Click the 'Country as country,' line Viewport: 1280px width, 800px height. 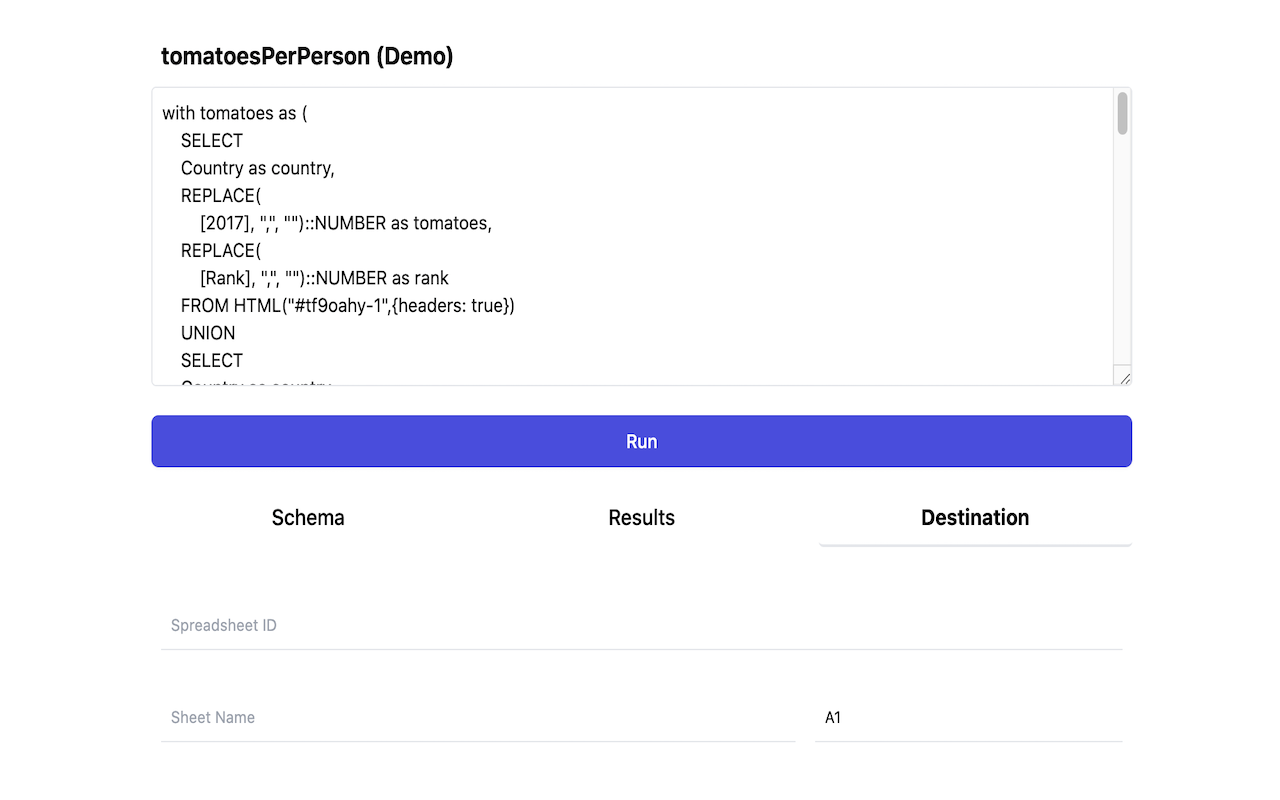[x=257, y=169]
